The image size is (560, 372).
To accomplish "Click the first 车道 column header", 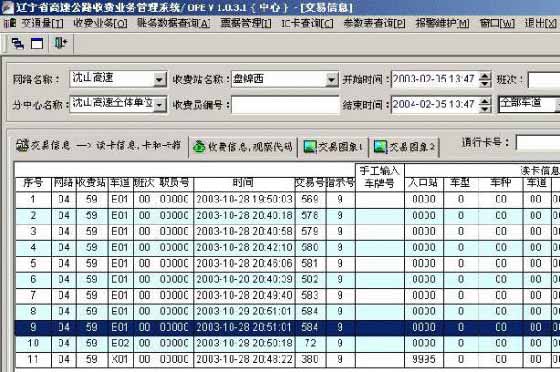I will pyautogui.click(x=121, y=183).
